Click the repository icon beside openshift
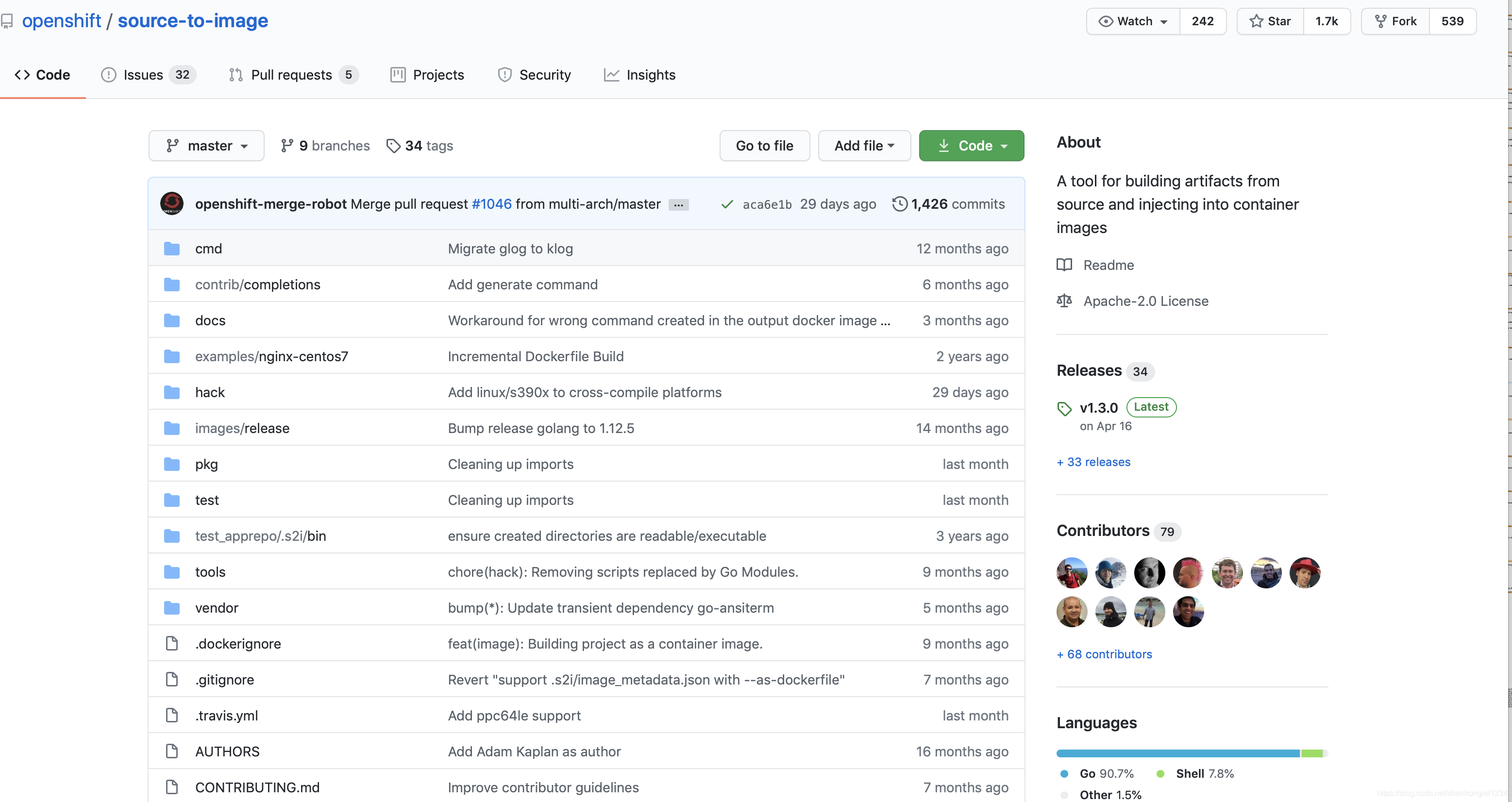 [x=7, y=21]
